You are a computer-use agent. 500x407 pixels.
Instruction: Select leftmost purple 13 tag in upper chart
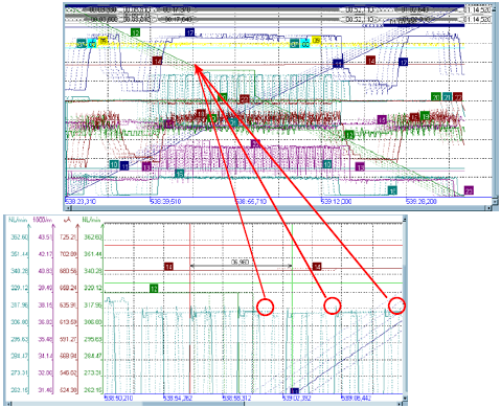(146, 166)
